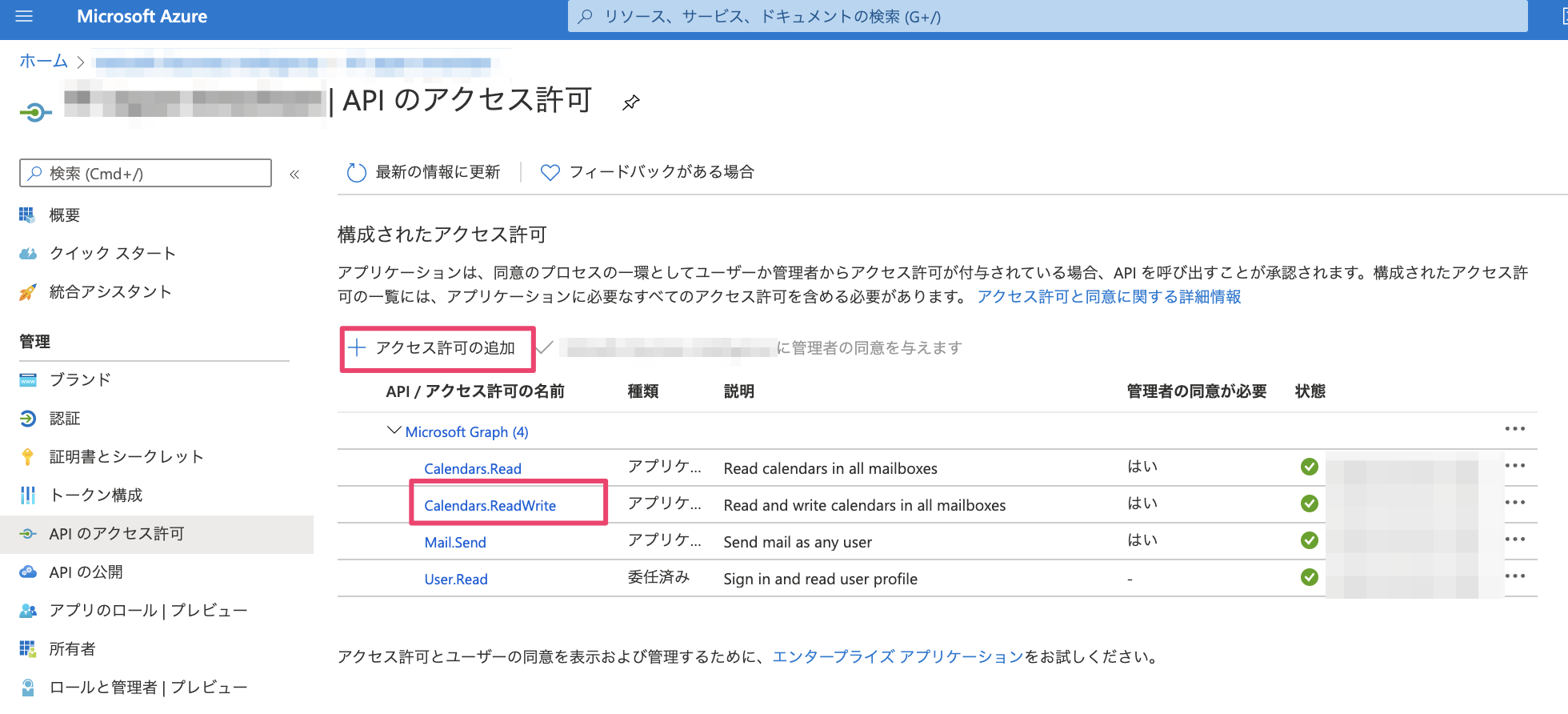Screen dimensions: 1568x714
Task: Click the アプリのロール people icon
Action: click(28, 610)
